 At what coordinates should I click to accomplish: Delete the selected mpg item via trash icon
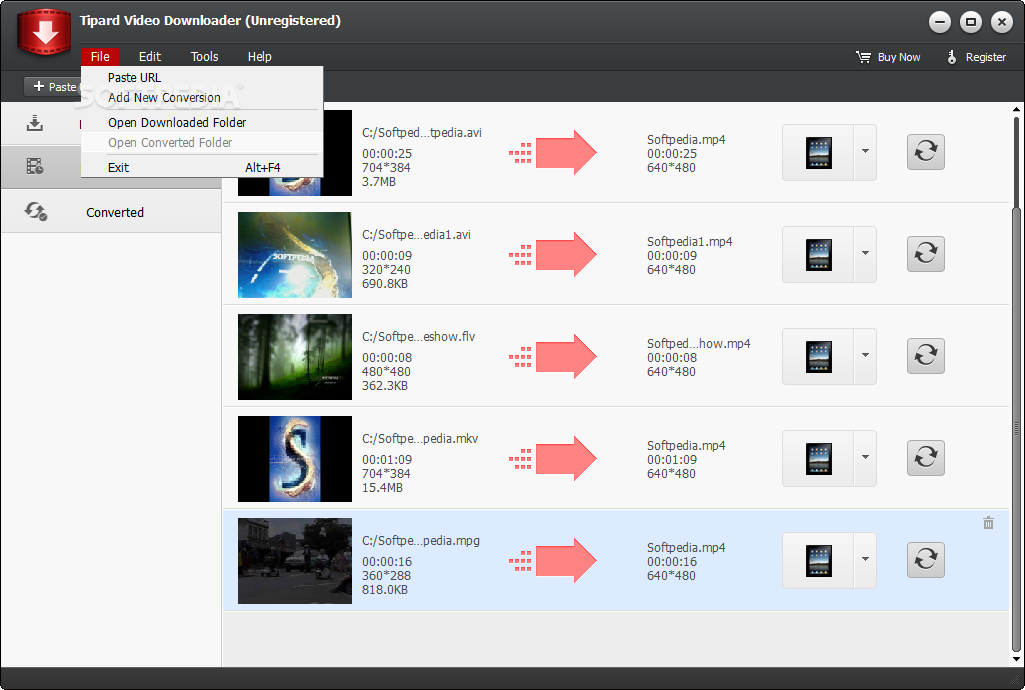pyautogui.click(x=988, y=523)
